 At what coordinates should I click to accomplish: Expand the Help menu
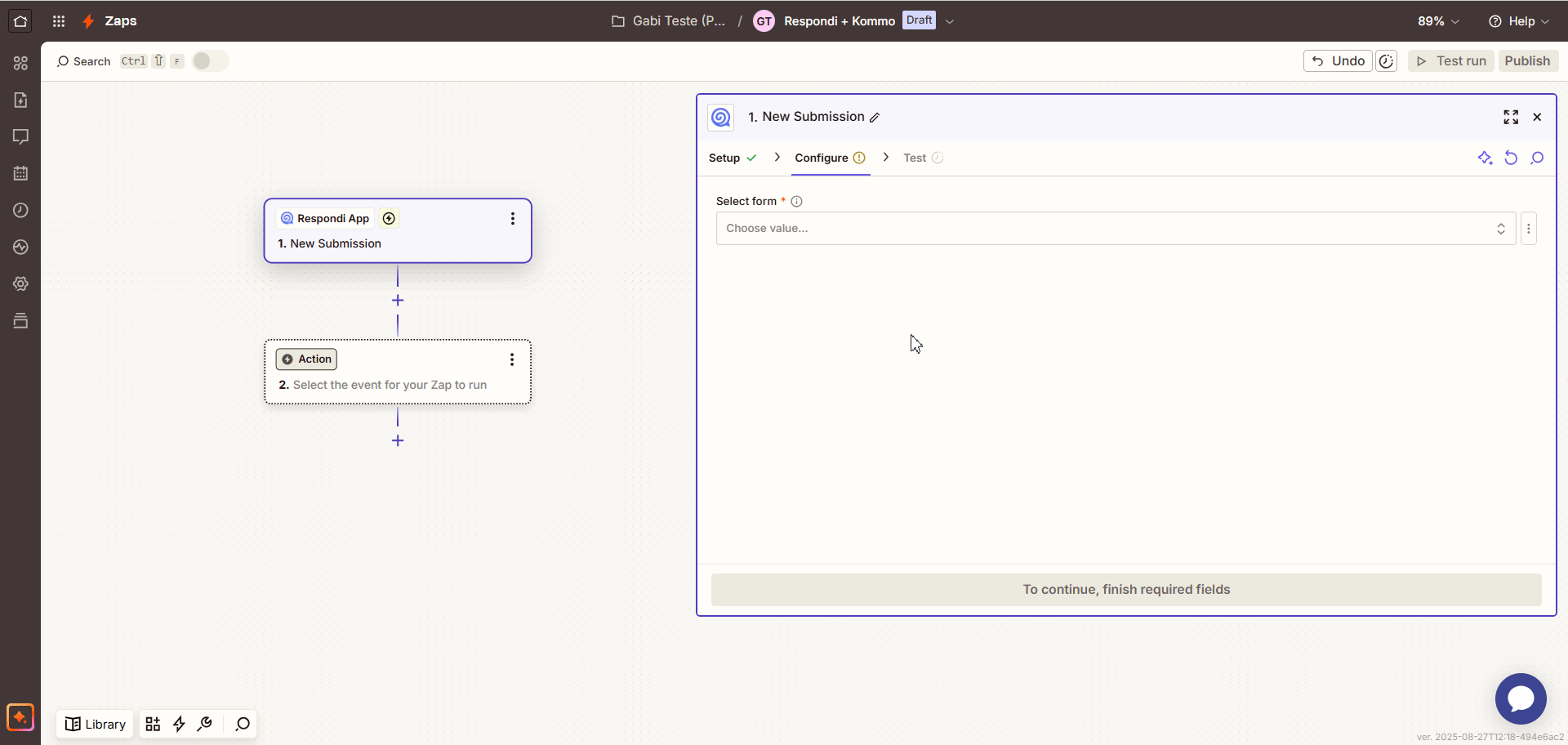[x=1518, y=21]
